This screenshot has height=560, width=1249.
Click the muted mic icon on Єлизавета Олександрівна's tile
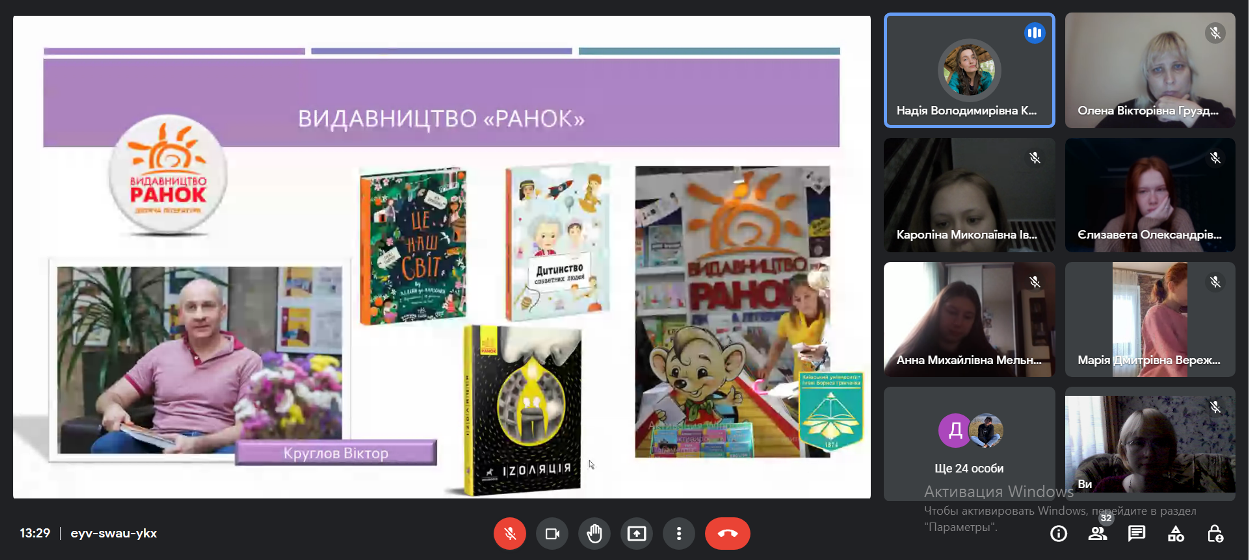tap(1215, 158)
